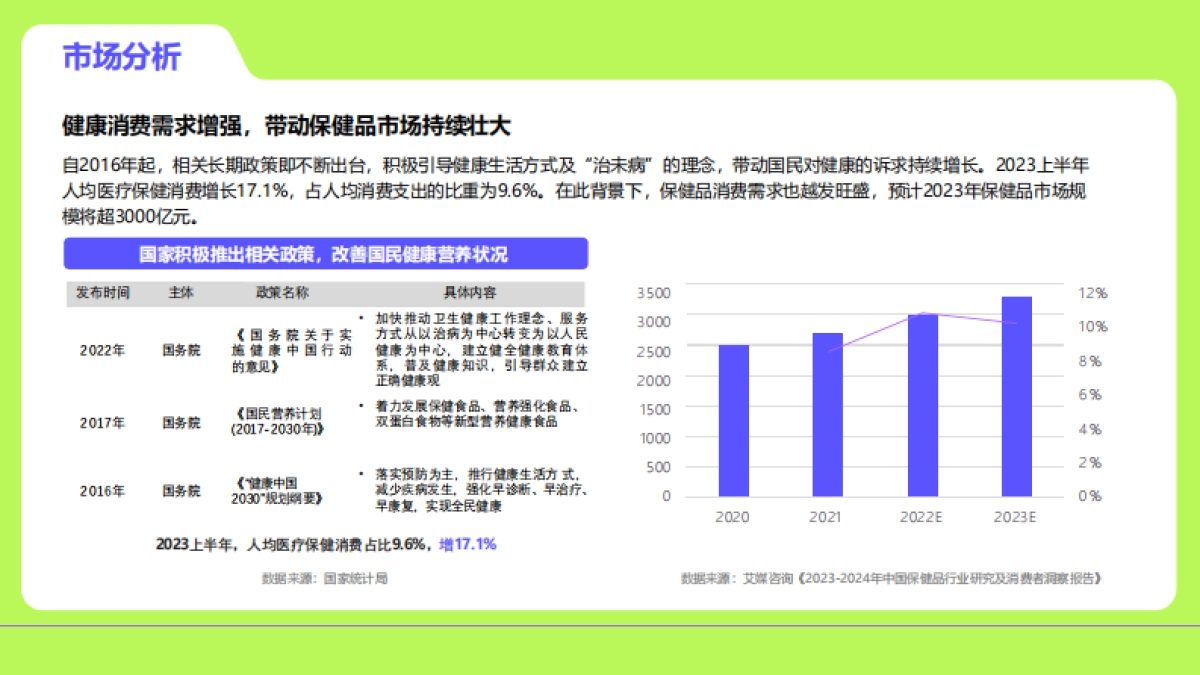Click the 主体 column header

coord(183,292)
